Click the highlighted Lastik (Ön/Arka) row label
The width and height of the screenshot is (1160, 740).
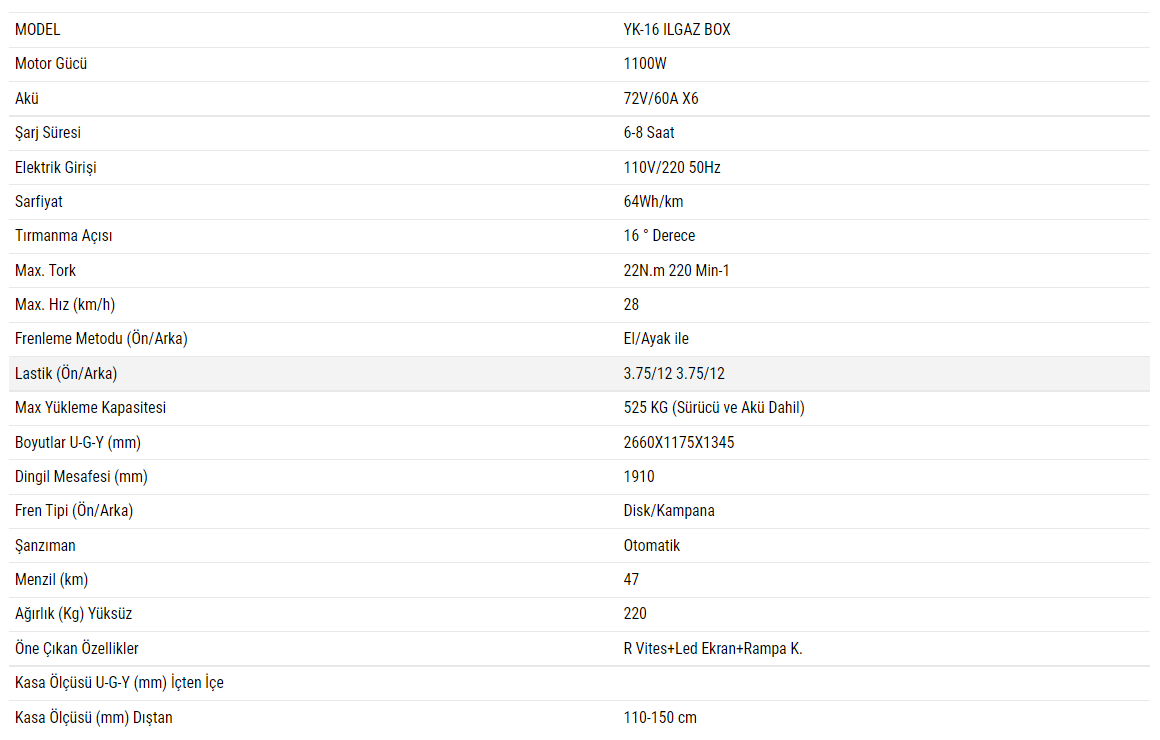66,374
